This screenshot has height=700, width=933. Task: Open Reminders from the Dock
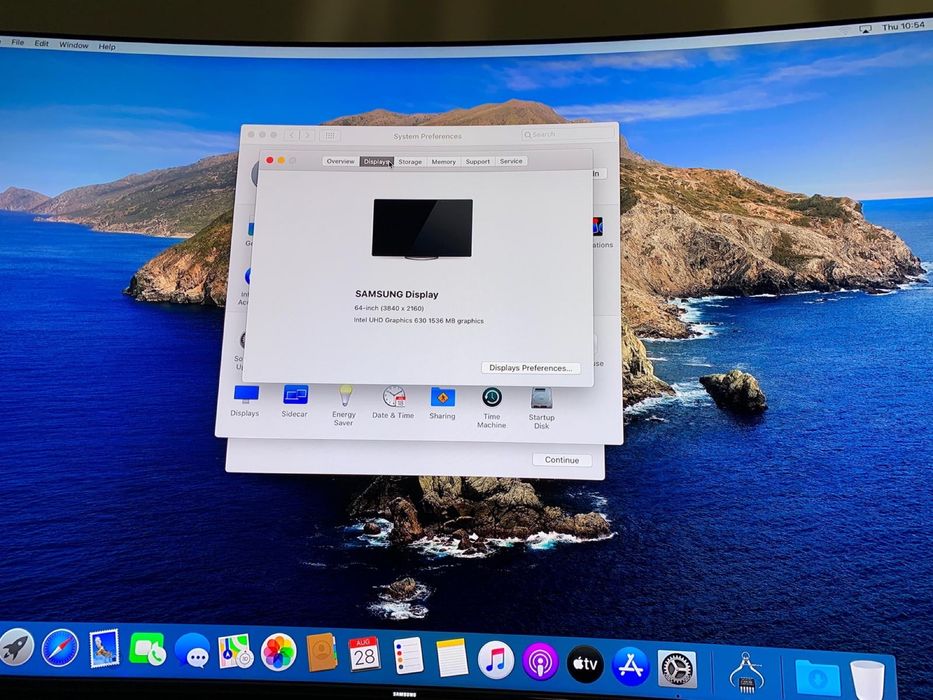[x=408, y=656]
